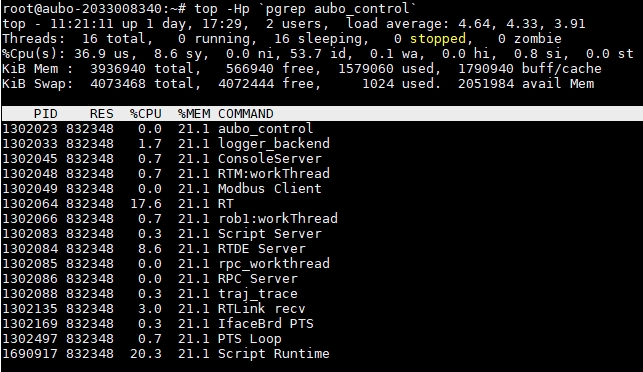Click the rob1:workThread entry
This screenshot has width=643, height=372.
pyautogui.click(x=278, y=219)
